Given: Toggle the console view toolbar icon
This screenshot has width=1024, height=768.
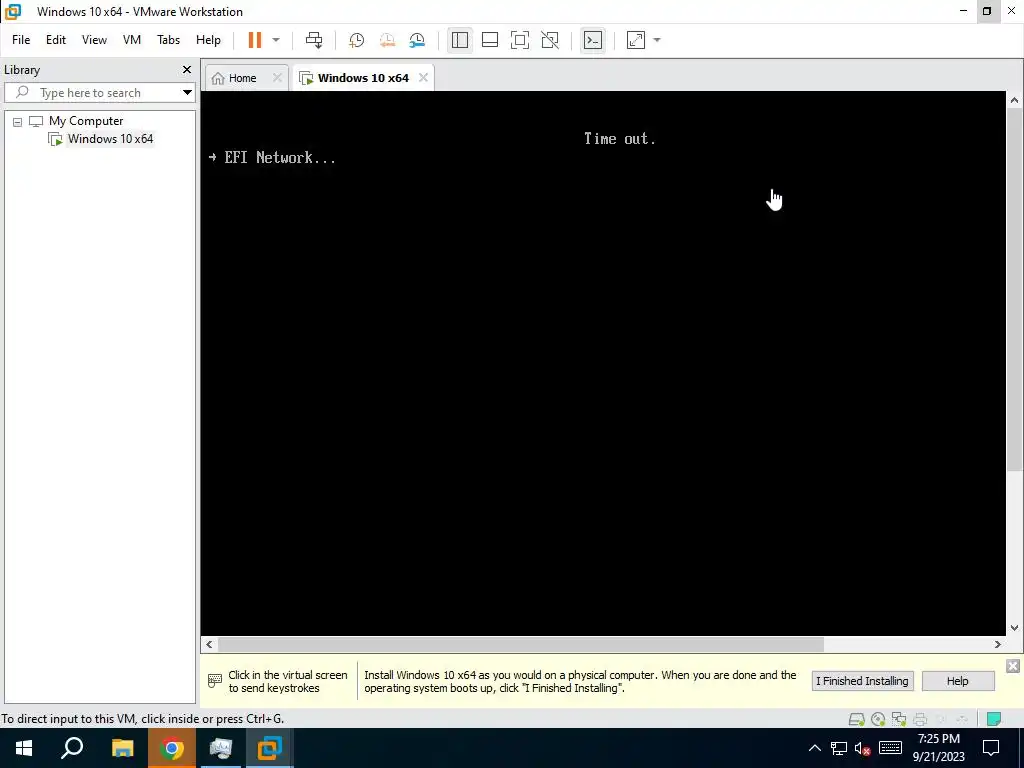Looking at the screenshot, I should [x=593, y=40].
